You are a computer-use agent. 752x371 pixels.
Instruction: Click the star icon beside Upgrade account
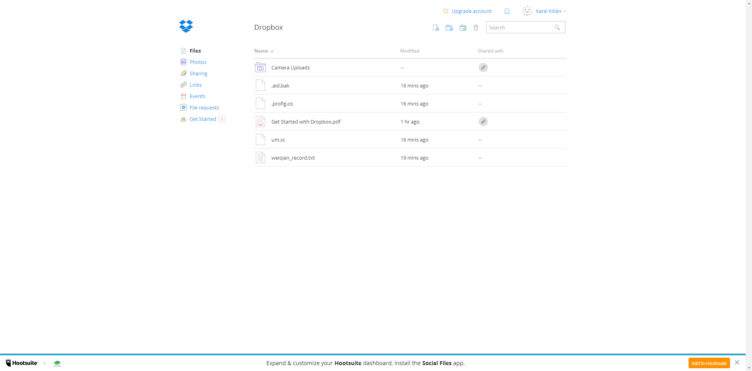pos(446,11)
